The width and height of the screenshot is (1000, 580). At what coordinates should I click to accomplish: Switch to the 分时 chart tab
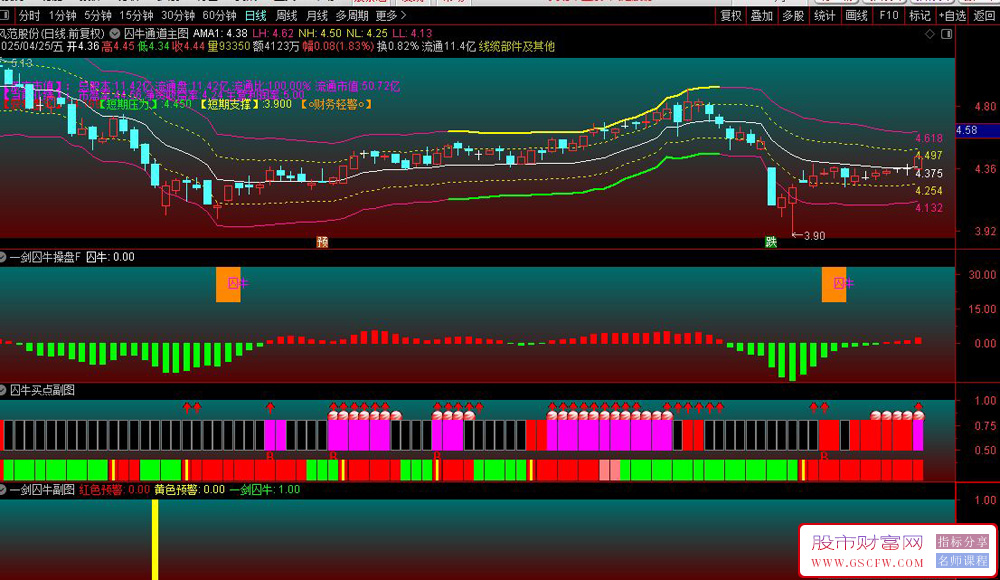29,15
